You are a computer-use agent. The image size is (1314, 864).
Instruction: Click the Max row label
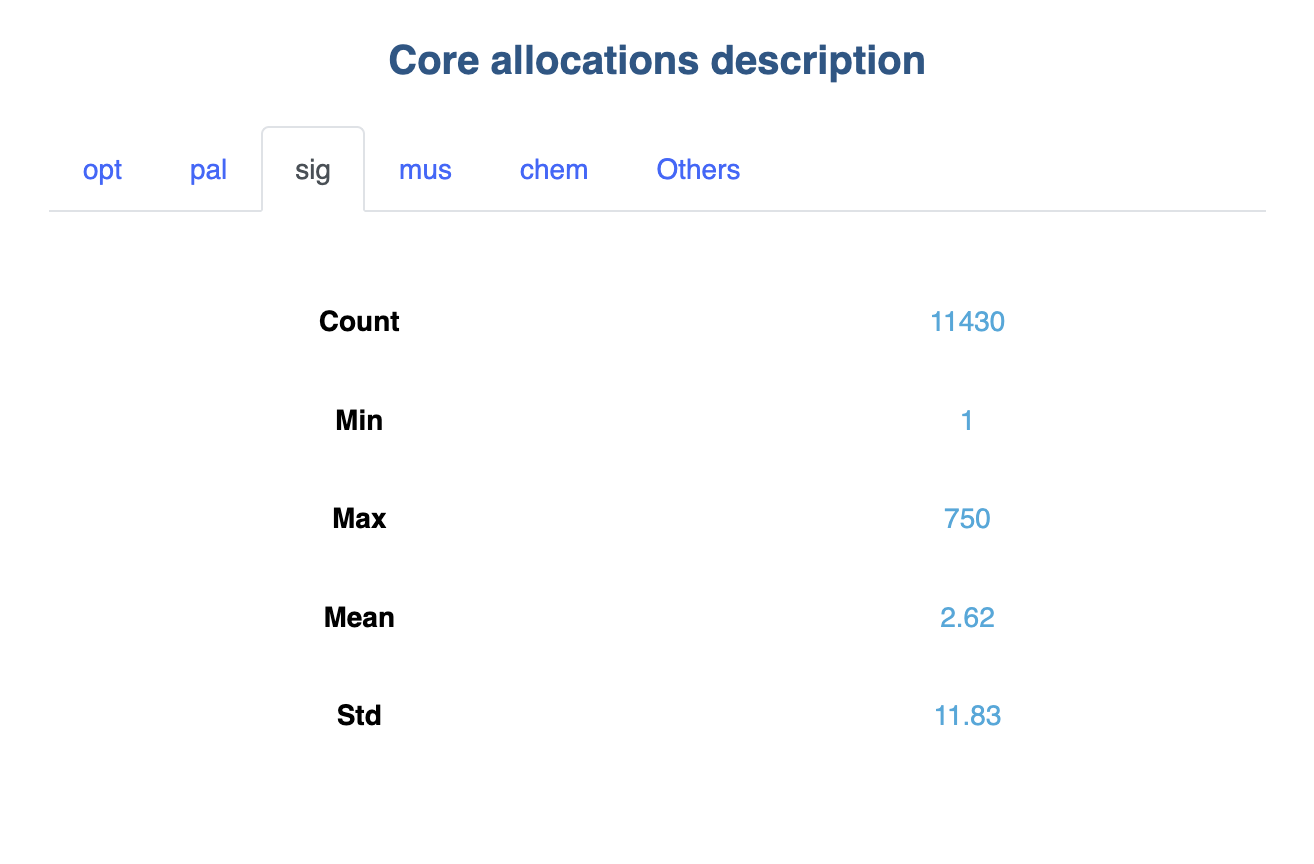click(x=359, y=519)
